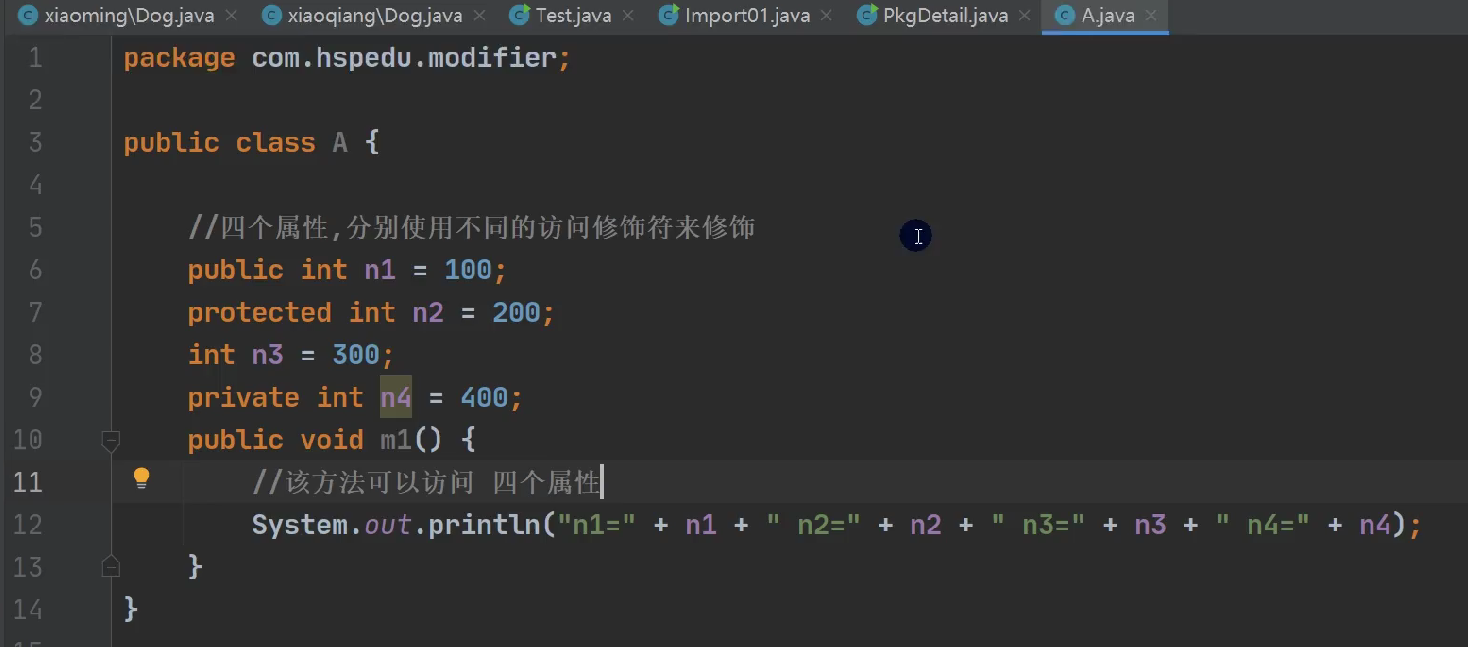The image size is (1468, 647).
Task: Close the xiaoqiang\Dog.java tab
Action: [479, 16]
